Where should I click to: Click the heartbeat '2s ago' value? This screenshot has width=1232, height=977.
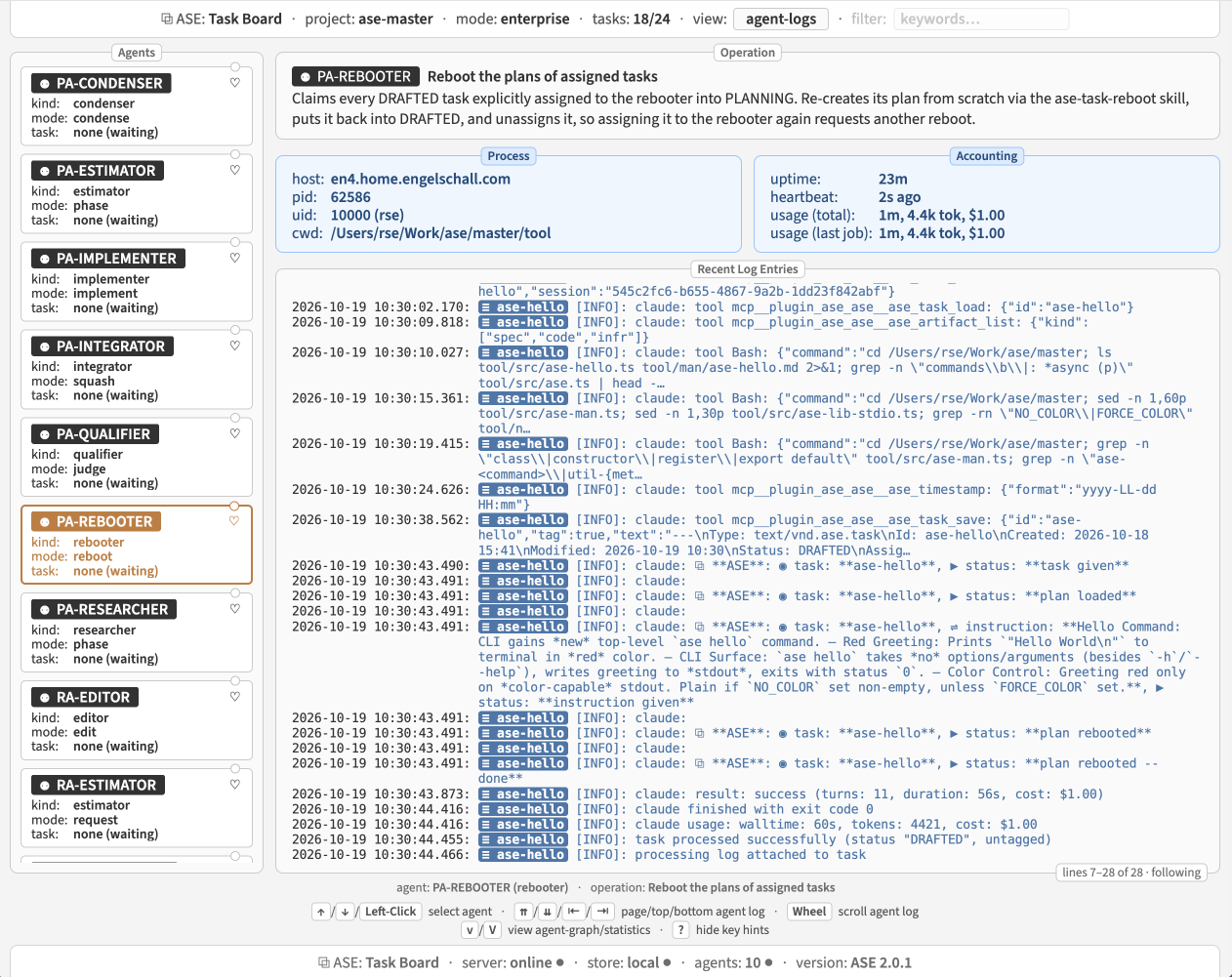click(900, 197)
